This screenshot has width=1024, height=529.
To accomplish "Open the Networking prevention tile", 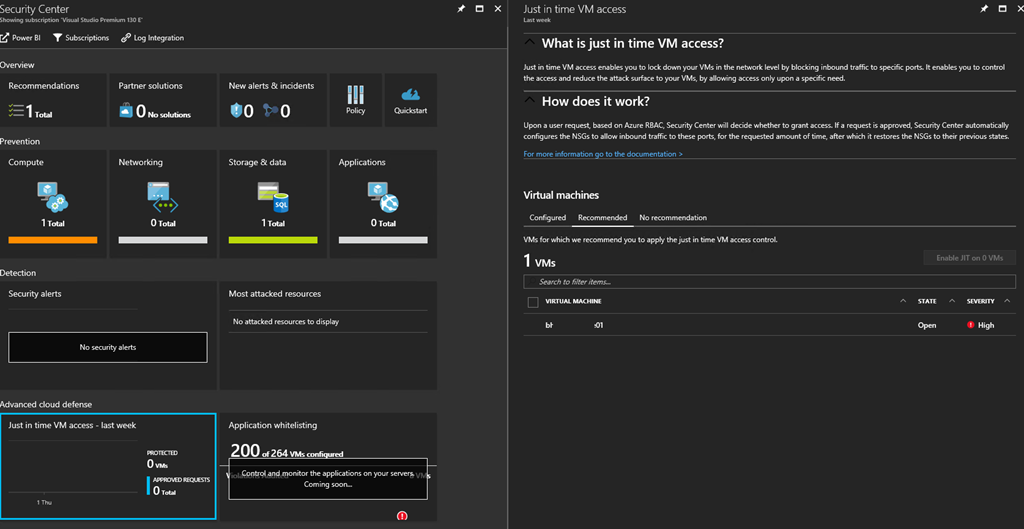I will [163, 197].
